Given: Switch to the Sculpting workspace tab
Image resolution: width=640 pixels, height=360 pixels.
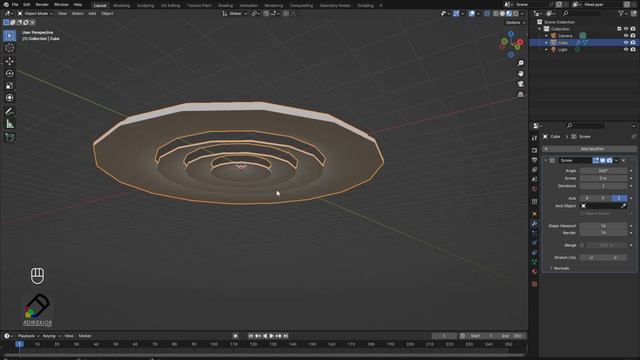Looking at the screenshot, I should [145, 6].
